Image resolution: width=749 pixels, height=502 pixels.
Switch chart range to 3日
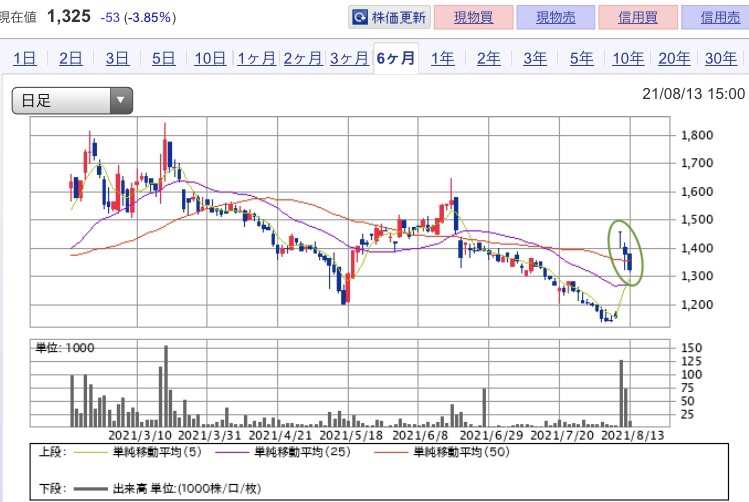click(x=117, y=58)
